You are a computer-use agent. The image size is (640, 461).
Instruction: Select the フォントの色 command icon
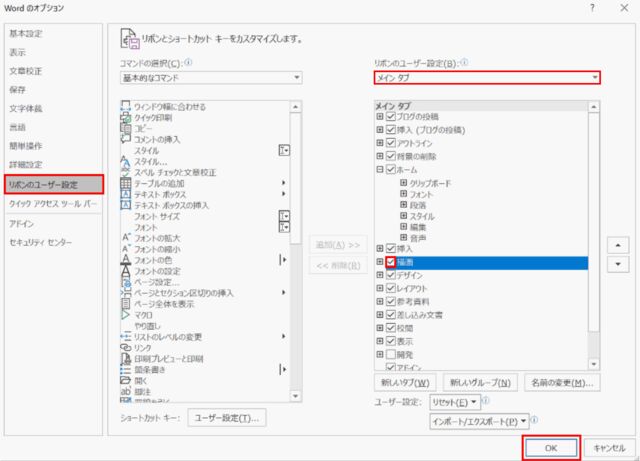point(126,259)
